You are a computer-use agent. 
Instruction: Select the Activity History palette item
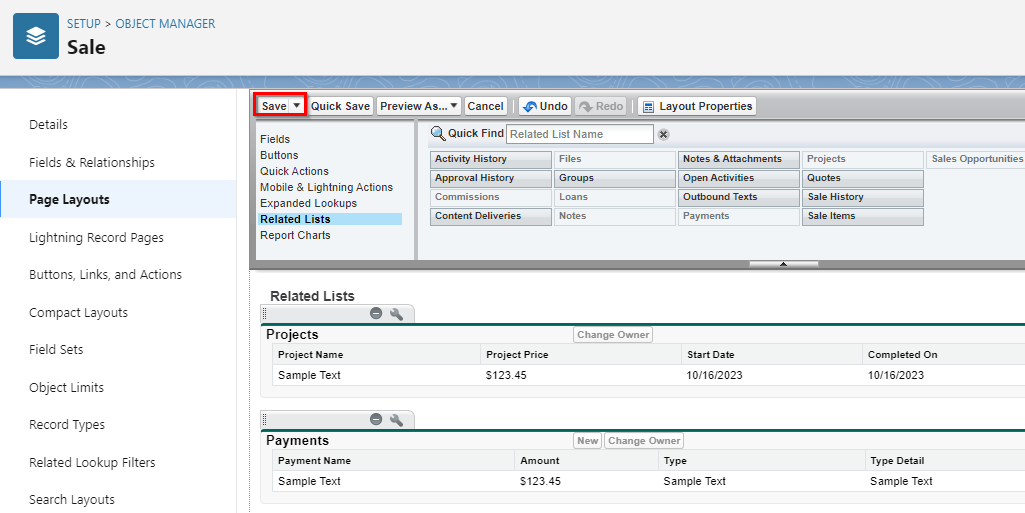pos(490,159)
